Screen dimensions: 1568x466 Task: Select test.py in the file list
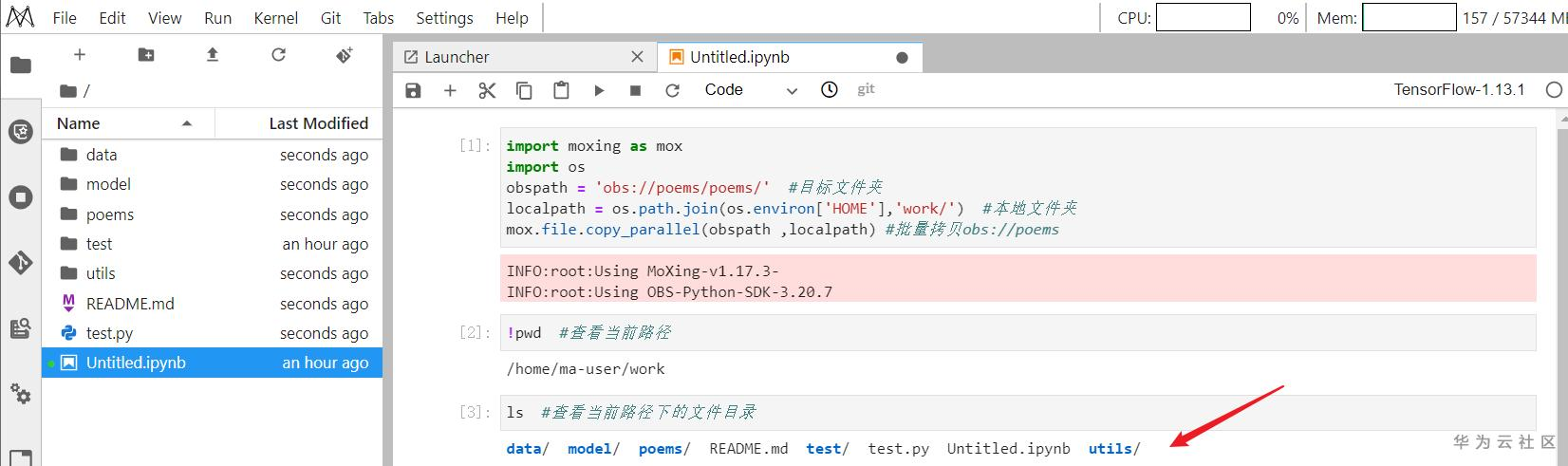(x=109, y=333)
